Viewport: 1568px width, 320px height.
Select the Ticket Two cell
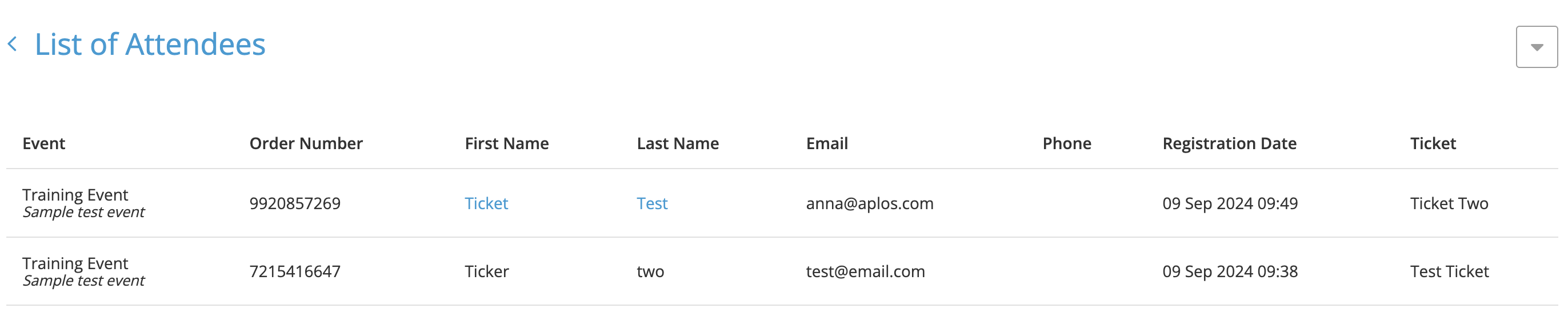(1449, 203)
